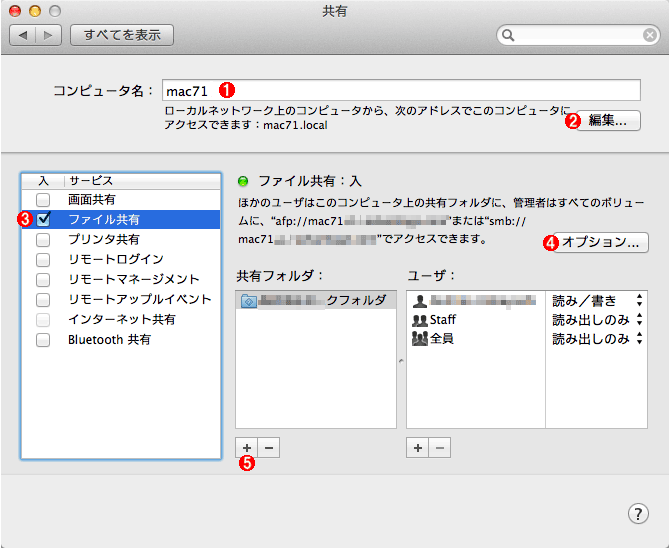Image resolution: width=669 pixels, height=548 pixels.
Task: Select the インターネット共有 service row
Action: [x=121, y=320]
